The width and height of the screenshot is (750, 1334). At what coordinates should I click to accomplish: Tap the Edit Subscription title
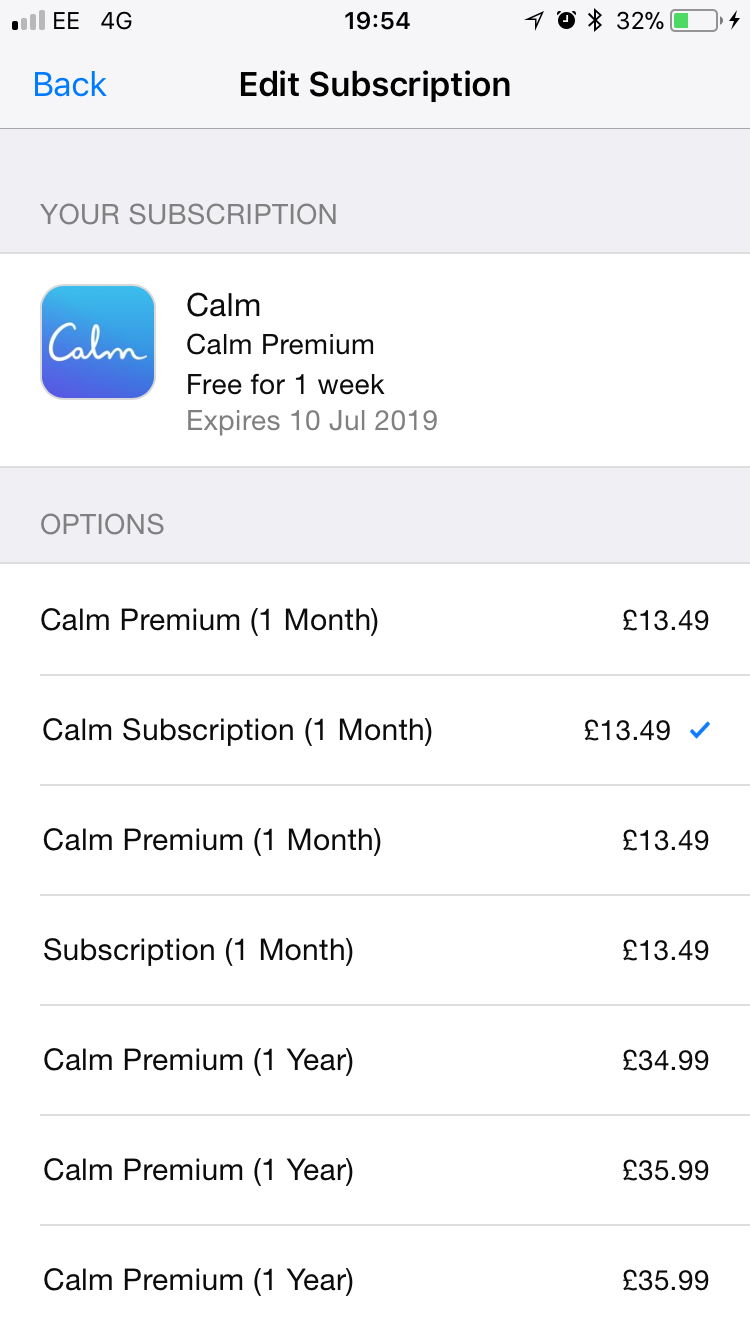(x=375, y=85)
